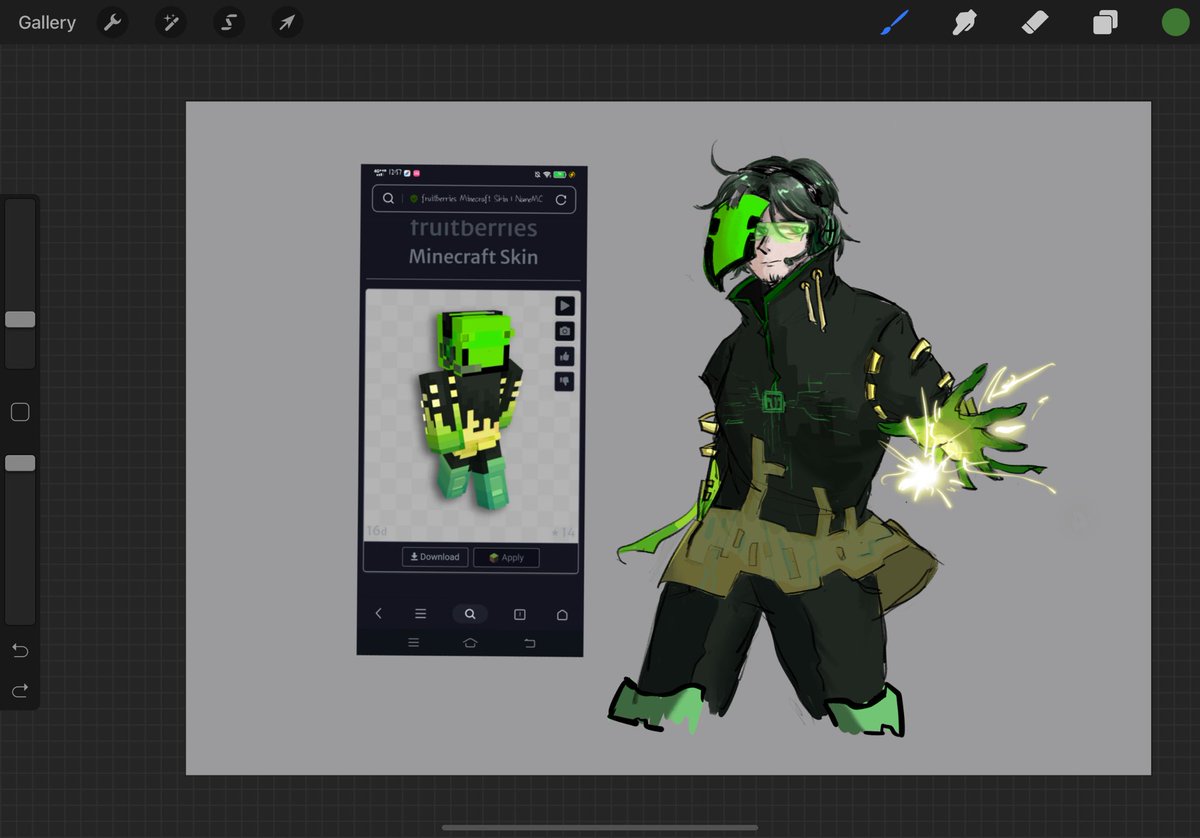Click the reload icon in reference image

[561, 199]
